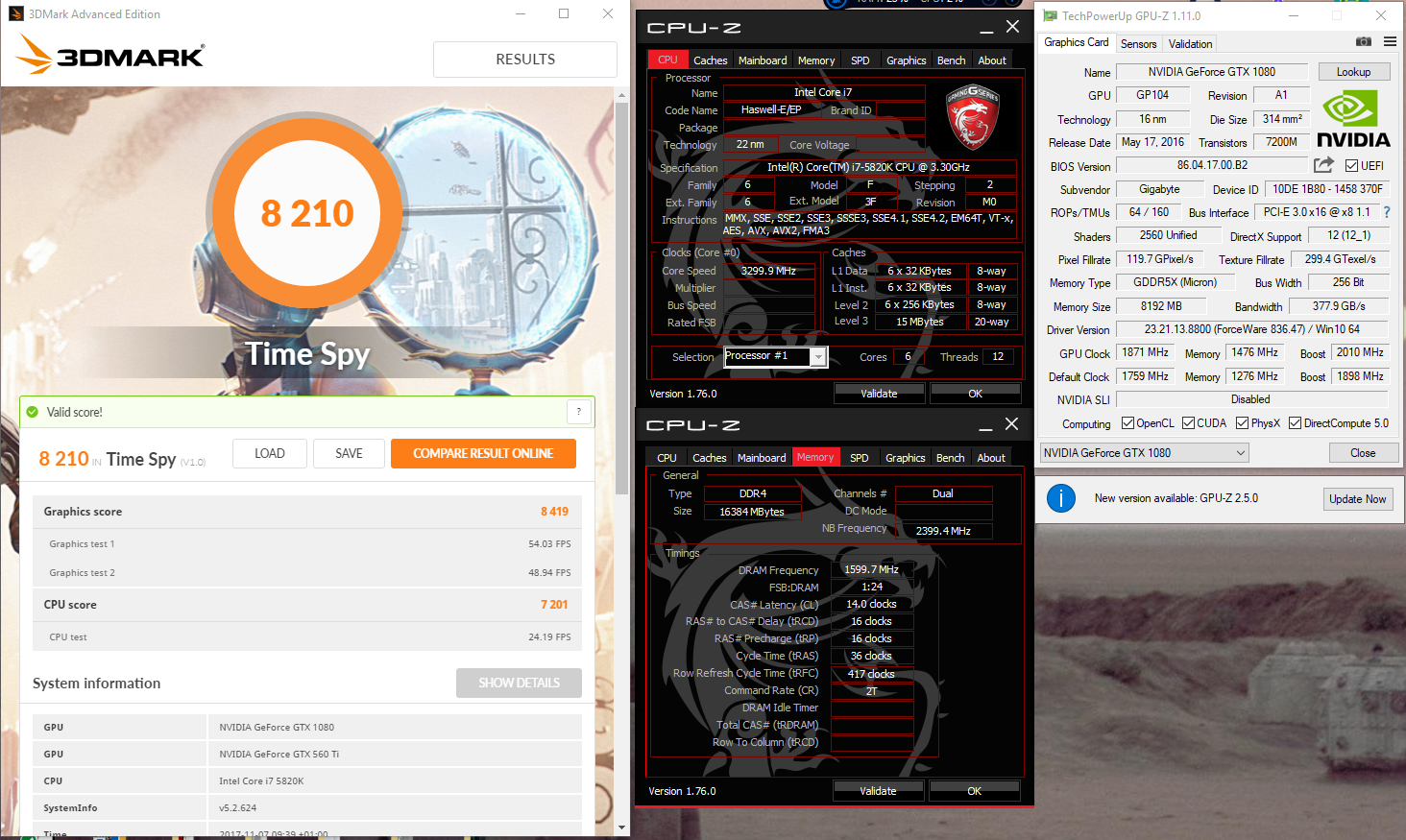Open the GPU-Z hamburger menu icon
The height and width of the screenshot is (840, 1406).
1390,41
